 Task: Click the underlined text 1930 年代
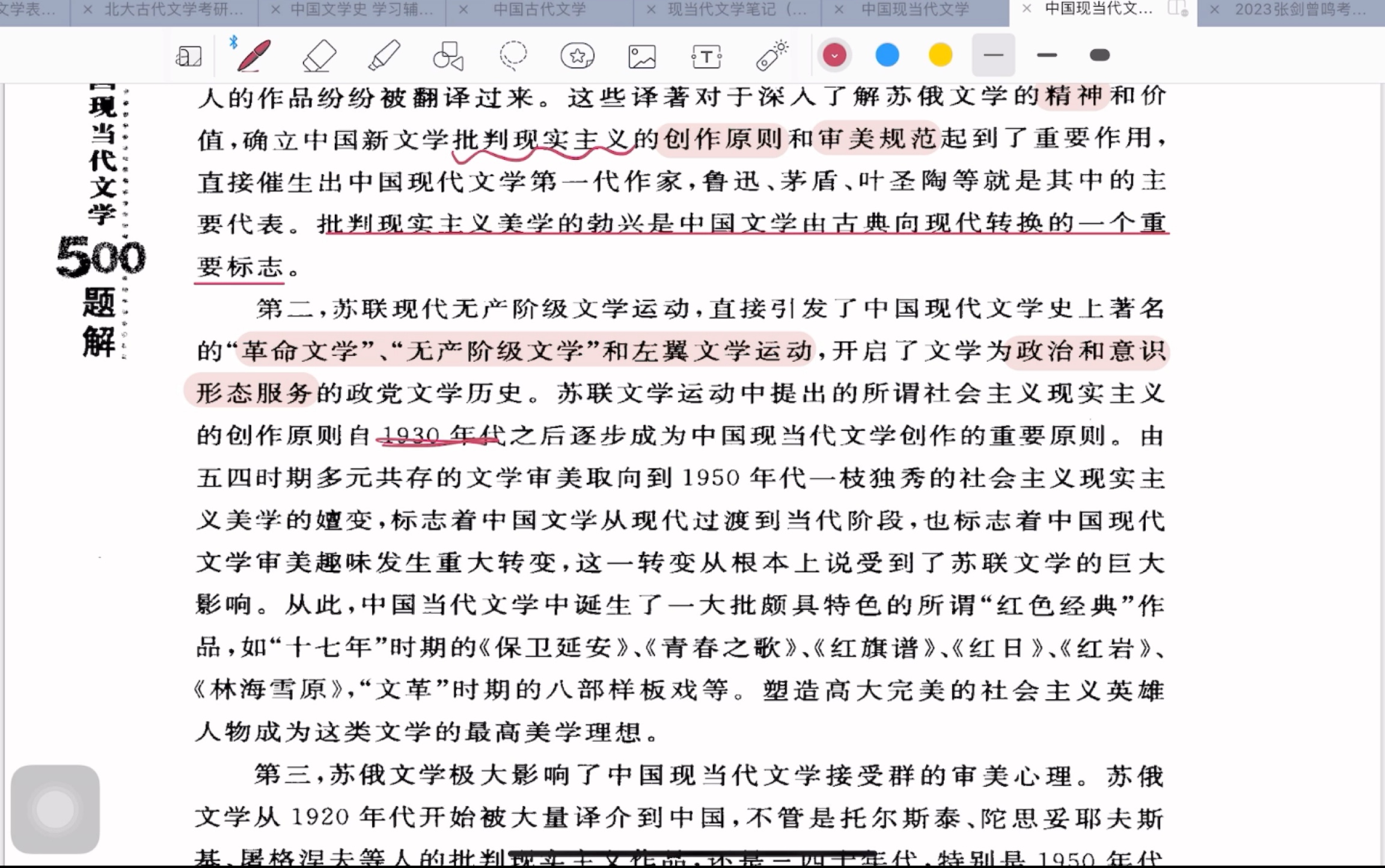coord(444,435)
